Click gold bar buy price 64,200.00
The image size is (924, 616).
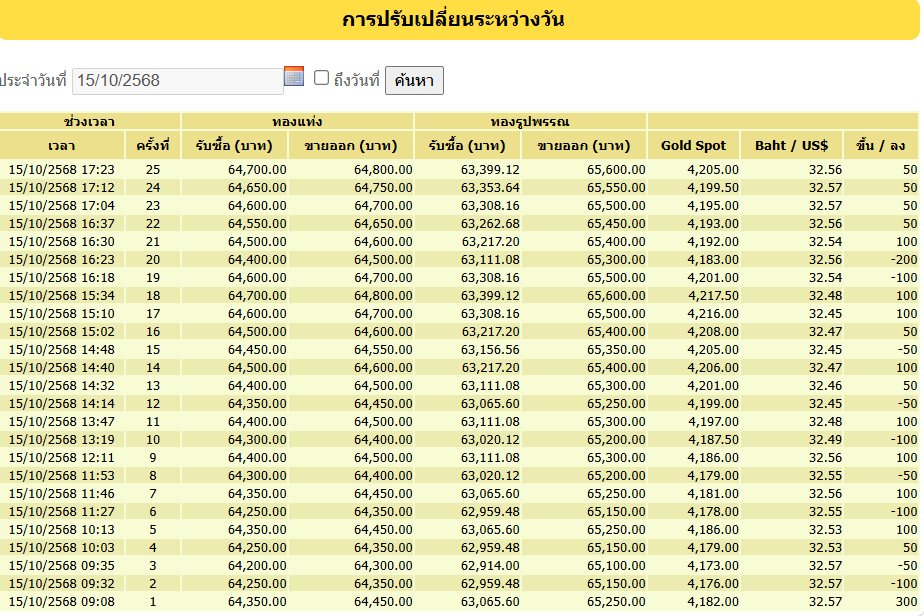[x=257, y=565]
